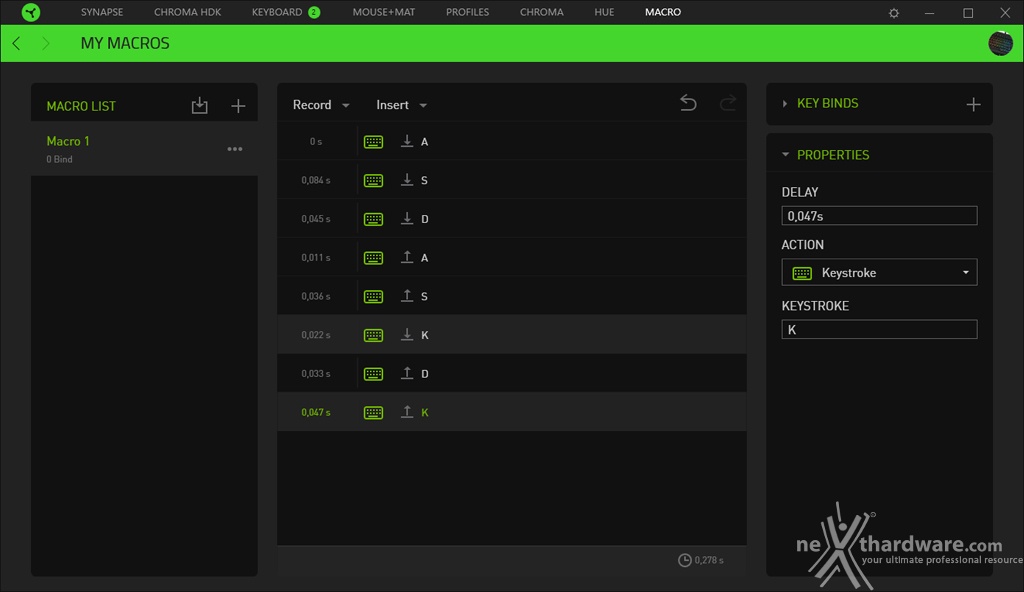Click the My Macros page title
Image resolution: width=1024 pixels, height=592 pixels.
tap(125, 43)
